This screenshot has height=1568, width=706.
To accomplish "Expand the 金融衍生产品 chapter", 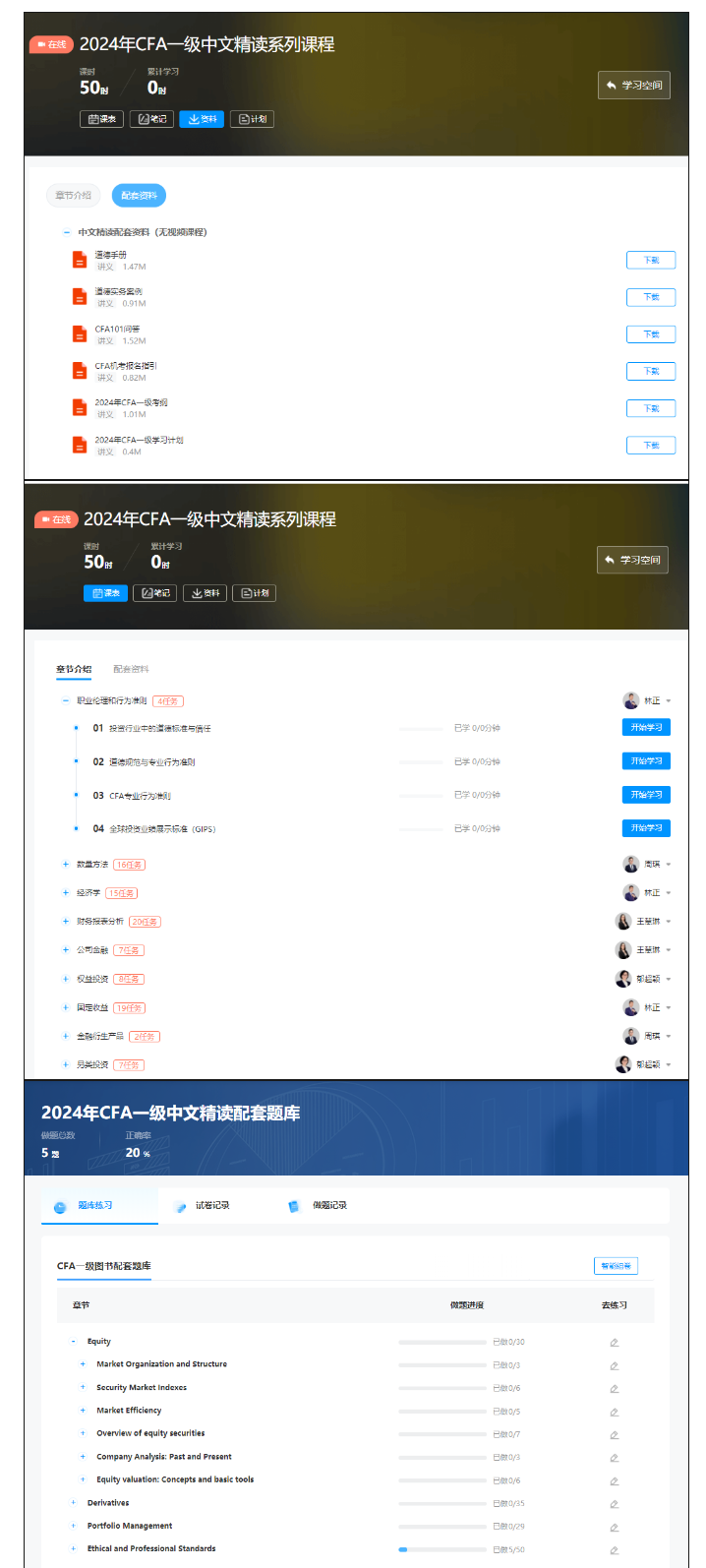I will pos(66,1036).
